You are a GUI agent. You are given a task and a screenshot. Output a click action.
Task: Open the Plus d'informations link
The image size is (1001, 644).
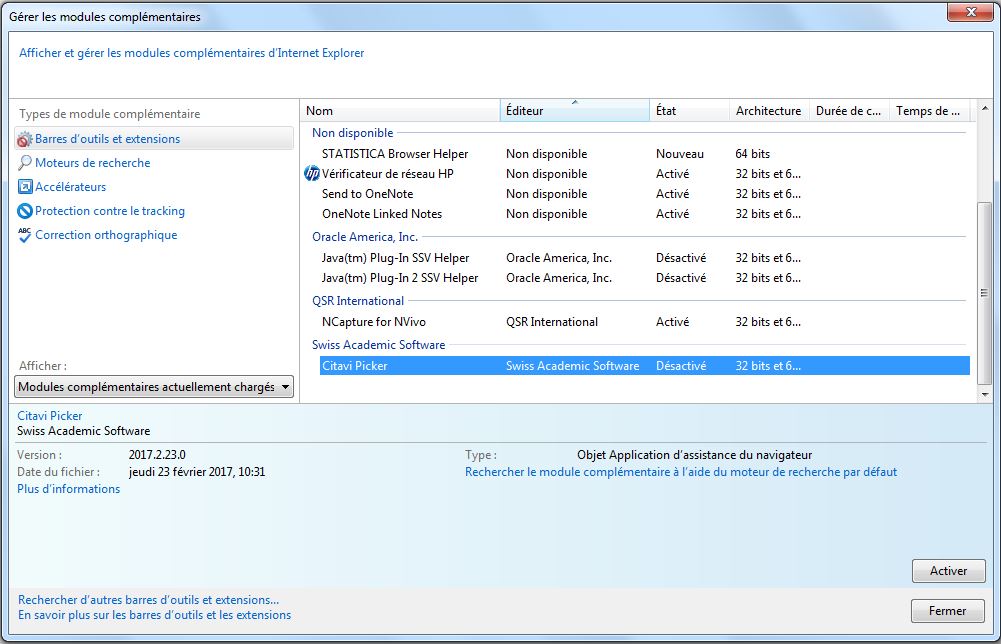point(68,489)
